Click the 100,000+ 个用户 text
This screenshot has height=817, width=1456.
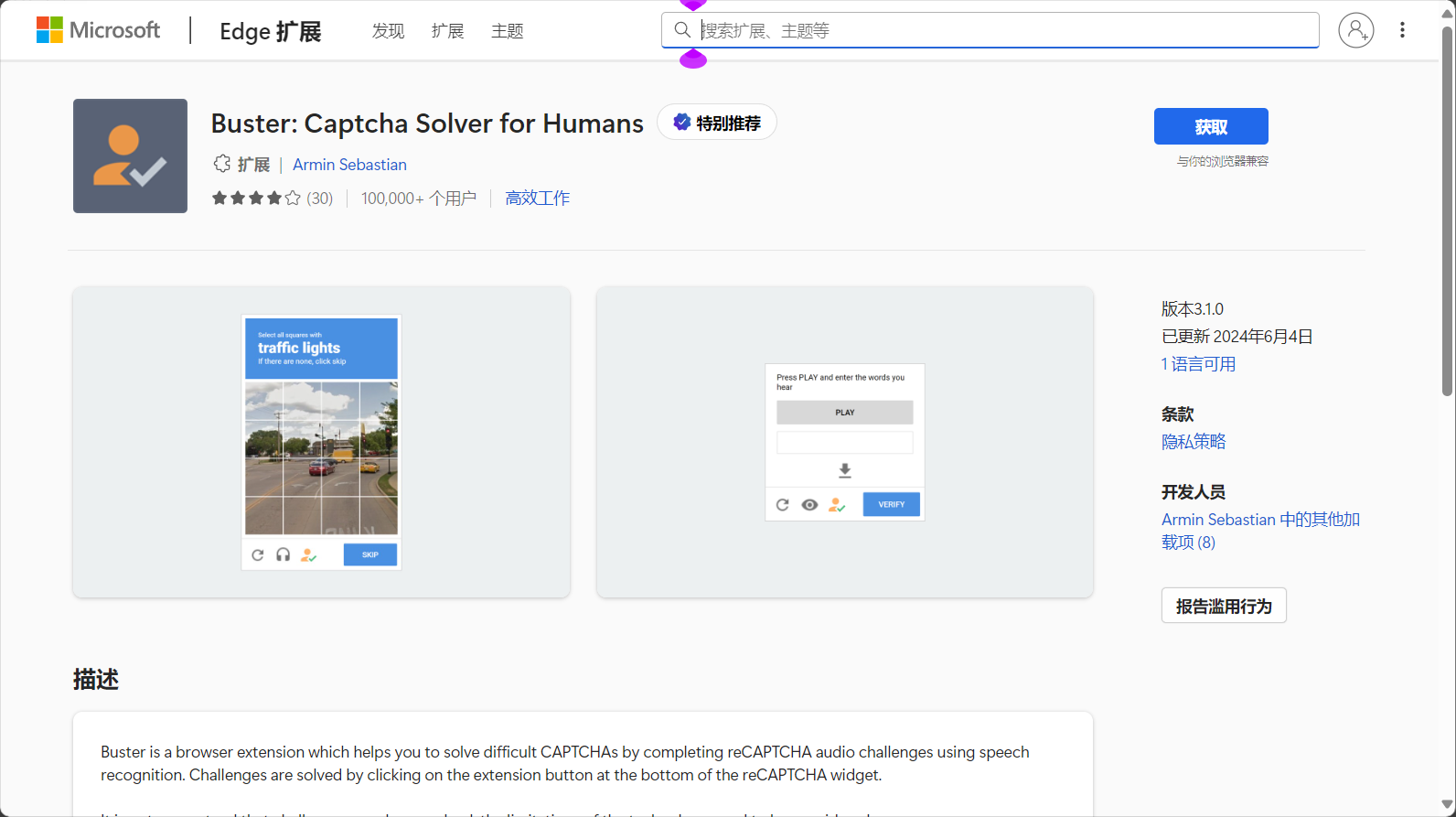point(419,199)
